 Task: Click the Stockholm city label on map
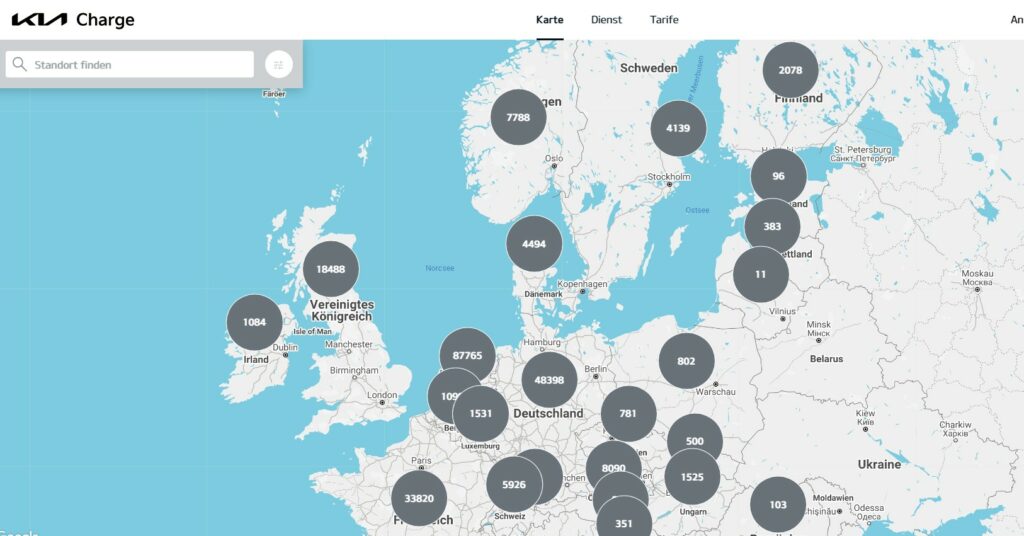(x=669, y=177)
